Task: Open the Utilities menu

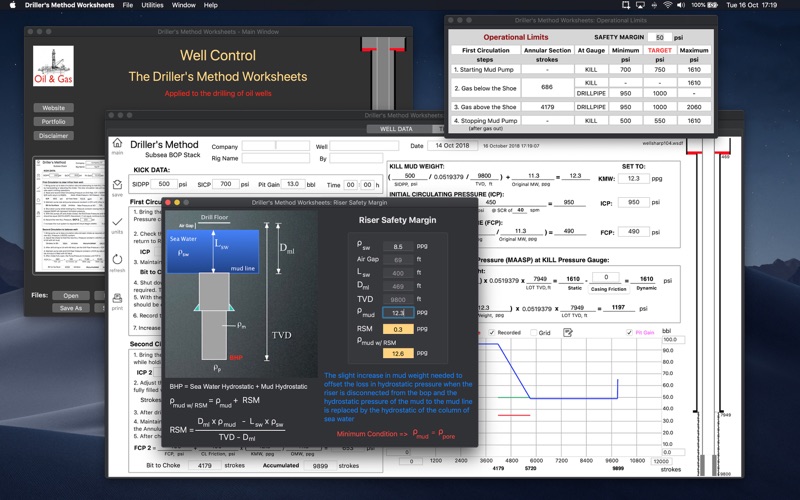Action: click(x=152, y=5)
